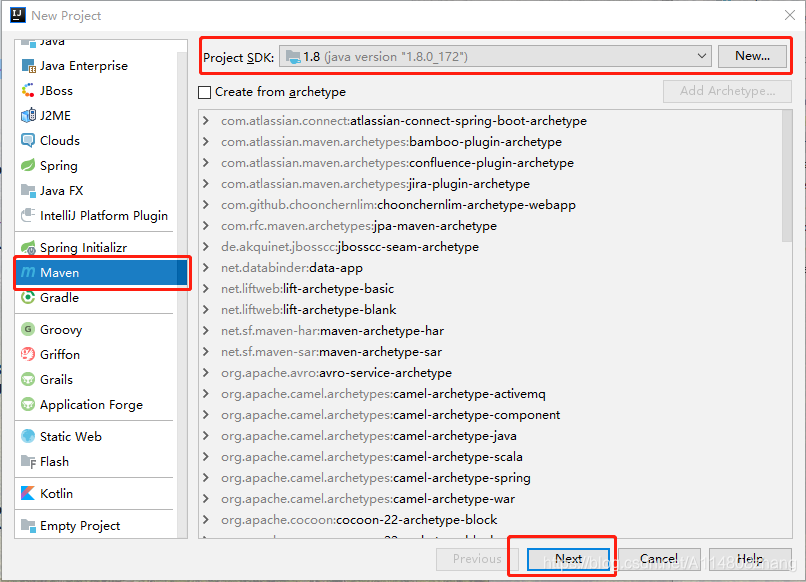
Task: Click the Spring leaf icon
Action: 28,166
